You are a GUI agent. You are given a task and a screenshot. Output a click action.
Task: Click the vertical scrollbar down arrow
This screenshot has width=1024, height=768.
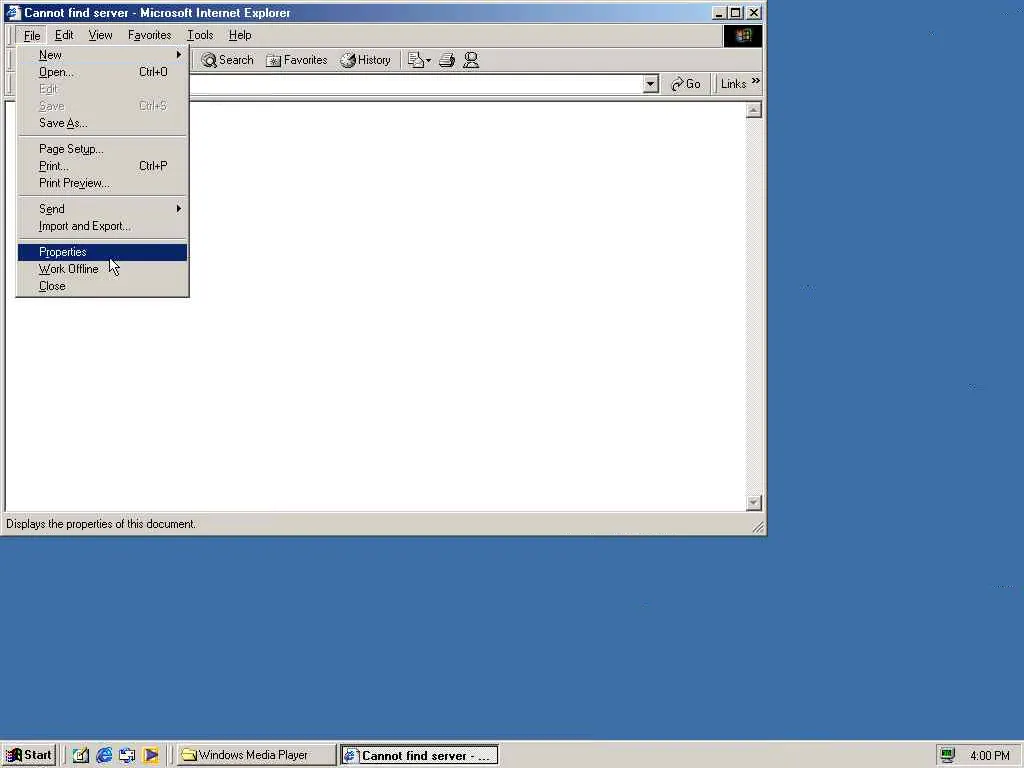click(x=753, y=502)
